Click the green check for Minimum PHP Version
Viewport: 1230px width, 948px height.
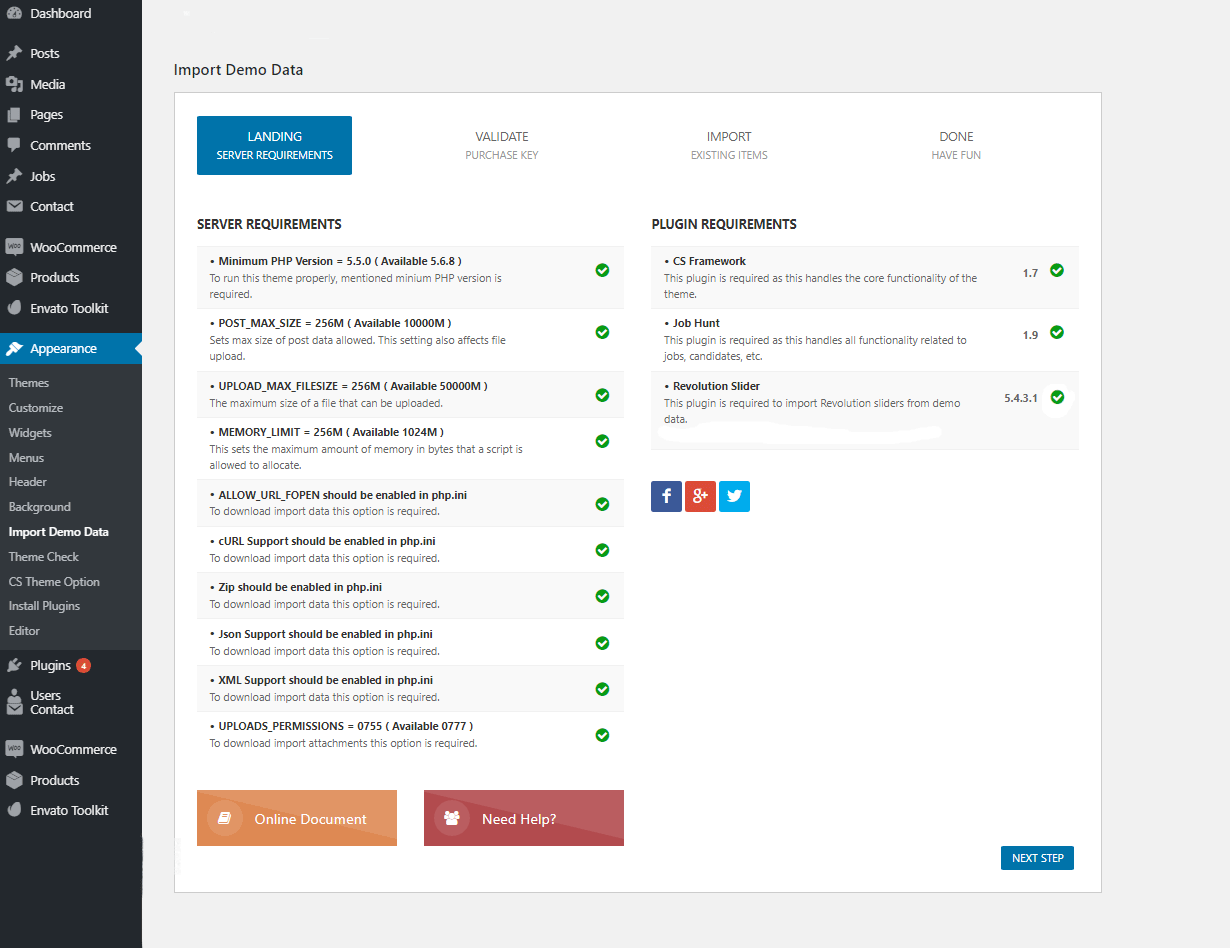(602, 270)
